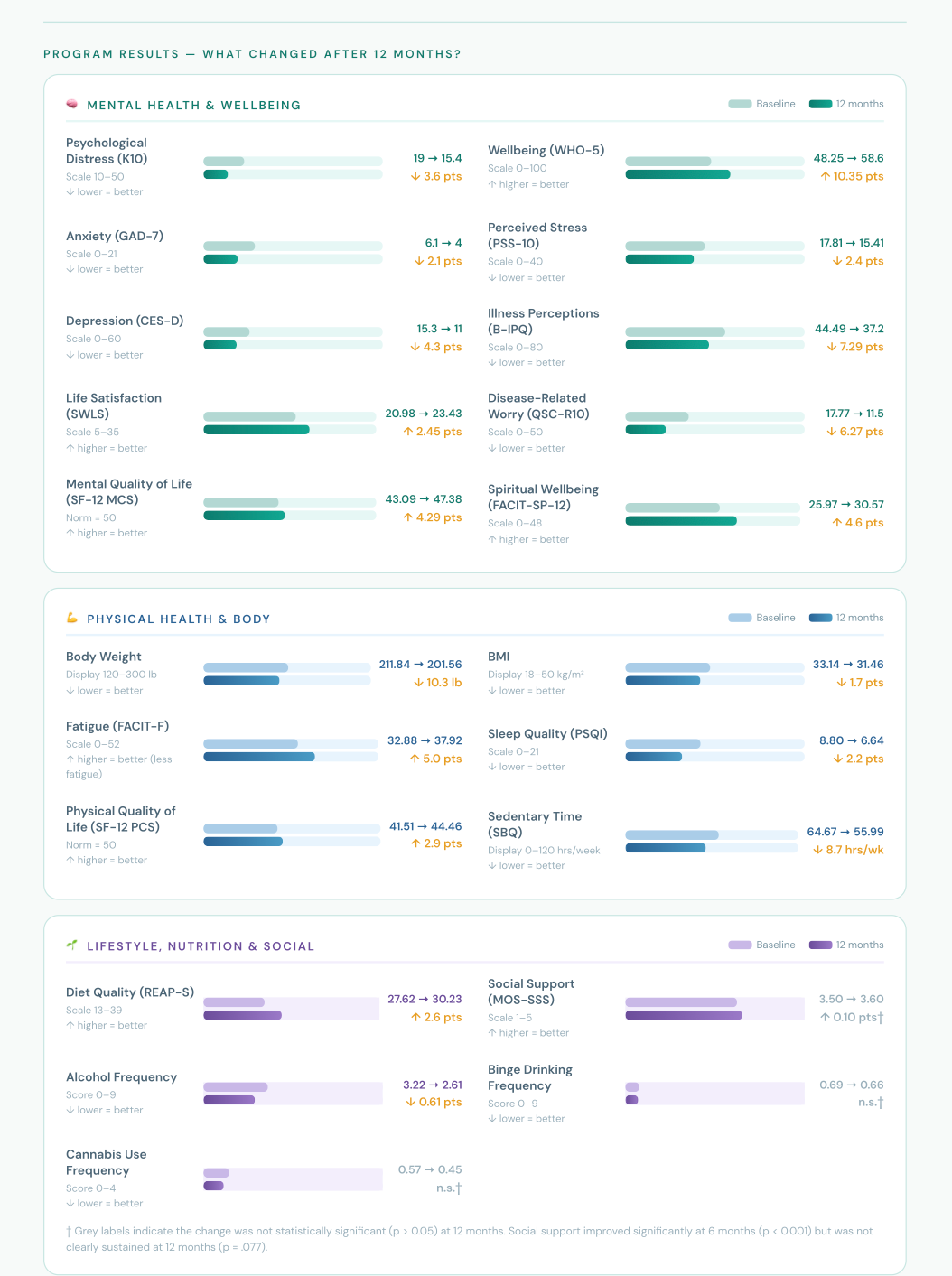952x1276 pixels.
Task: Click the seedling icon beside Lifestyle, Nutrition & Social
Action: pos(72,945)
